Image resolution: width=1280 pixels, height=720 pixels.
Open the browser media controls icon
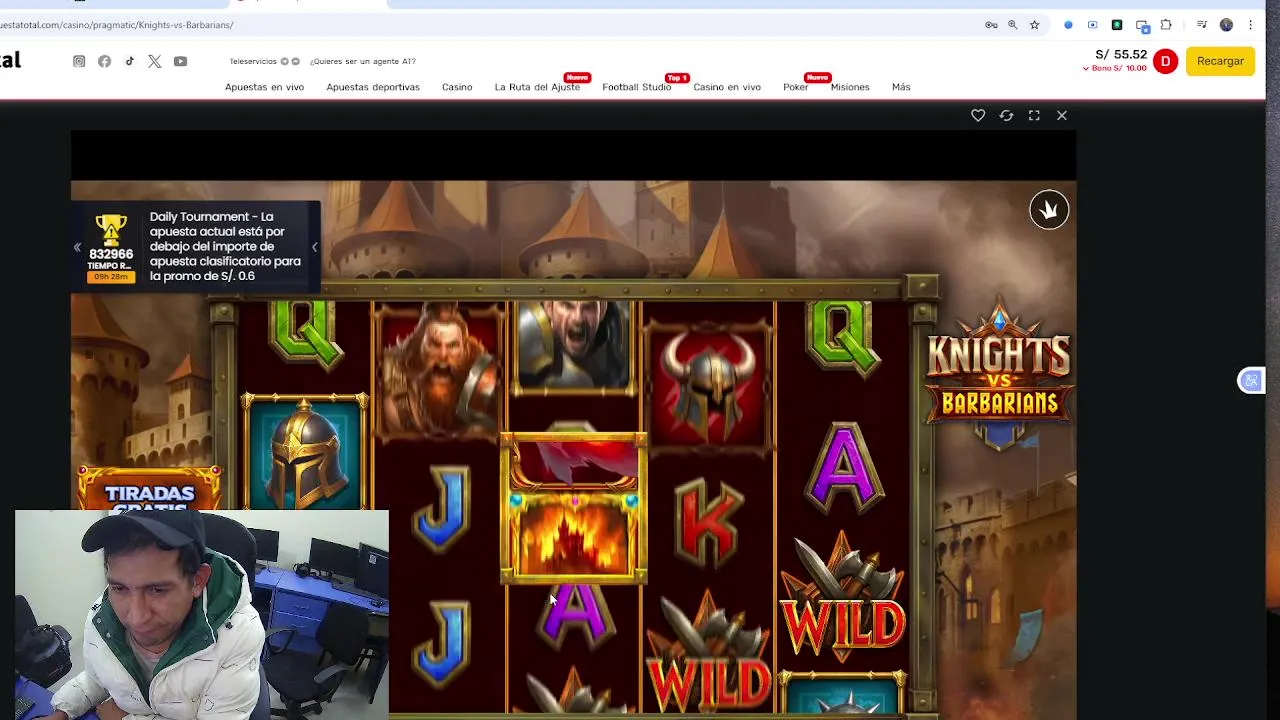1202,25
